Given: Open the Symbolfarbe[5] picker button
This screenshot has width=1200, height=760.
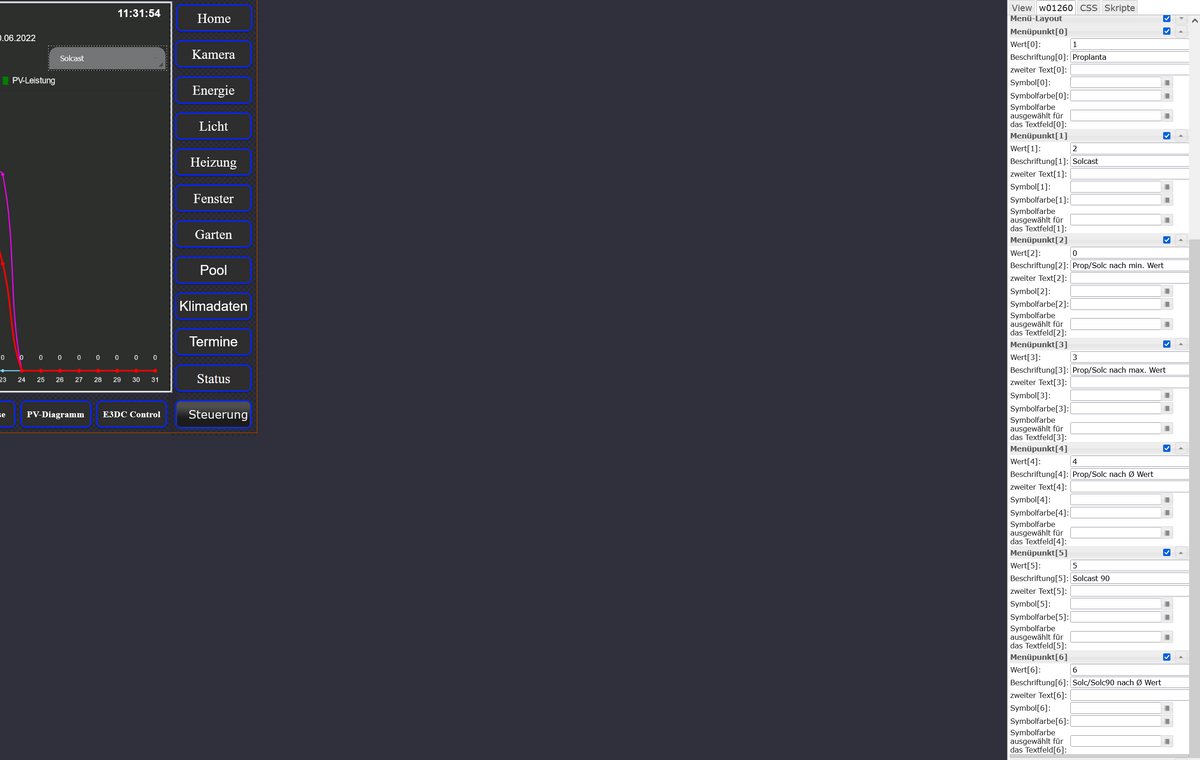Looking at the screenshot, I should click(x=1167, y=617).
